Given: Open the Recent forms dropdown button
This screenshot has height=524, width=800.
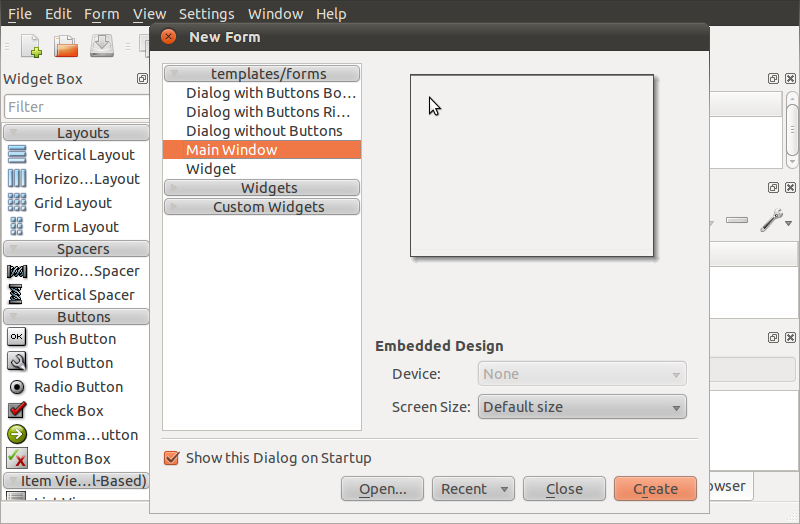Looking at the screenshot, I should 473,489.
